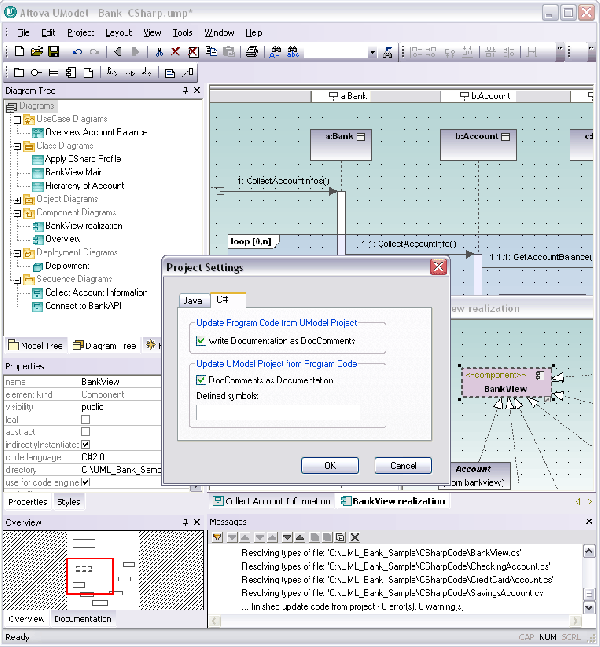The image size is (600, 647).
Task: Open the Project menu
Action: click(79, 32)
